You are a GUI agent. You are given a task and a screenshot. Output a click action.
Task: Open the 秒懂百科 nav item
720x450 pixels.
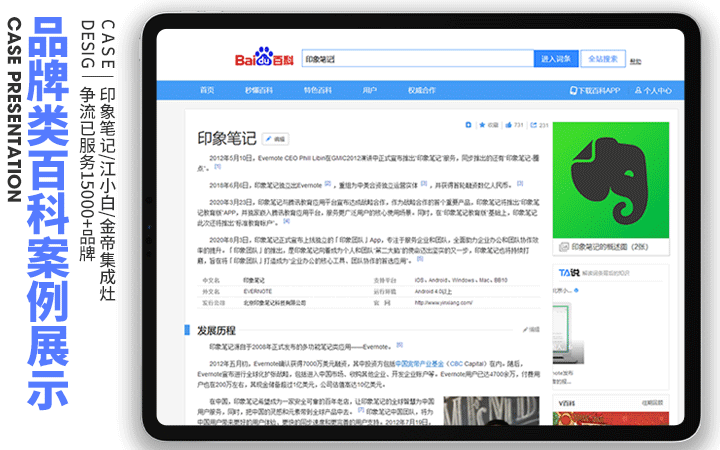pyautogui.click(x=259, y=90)
